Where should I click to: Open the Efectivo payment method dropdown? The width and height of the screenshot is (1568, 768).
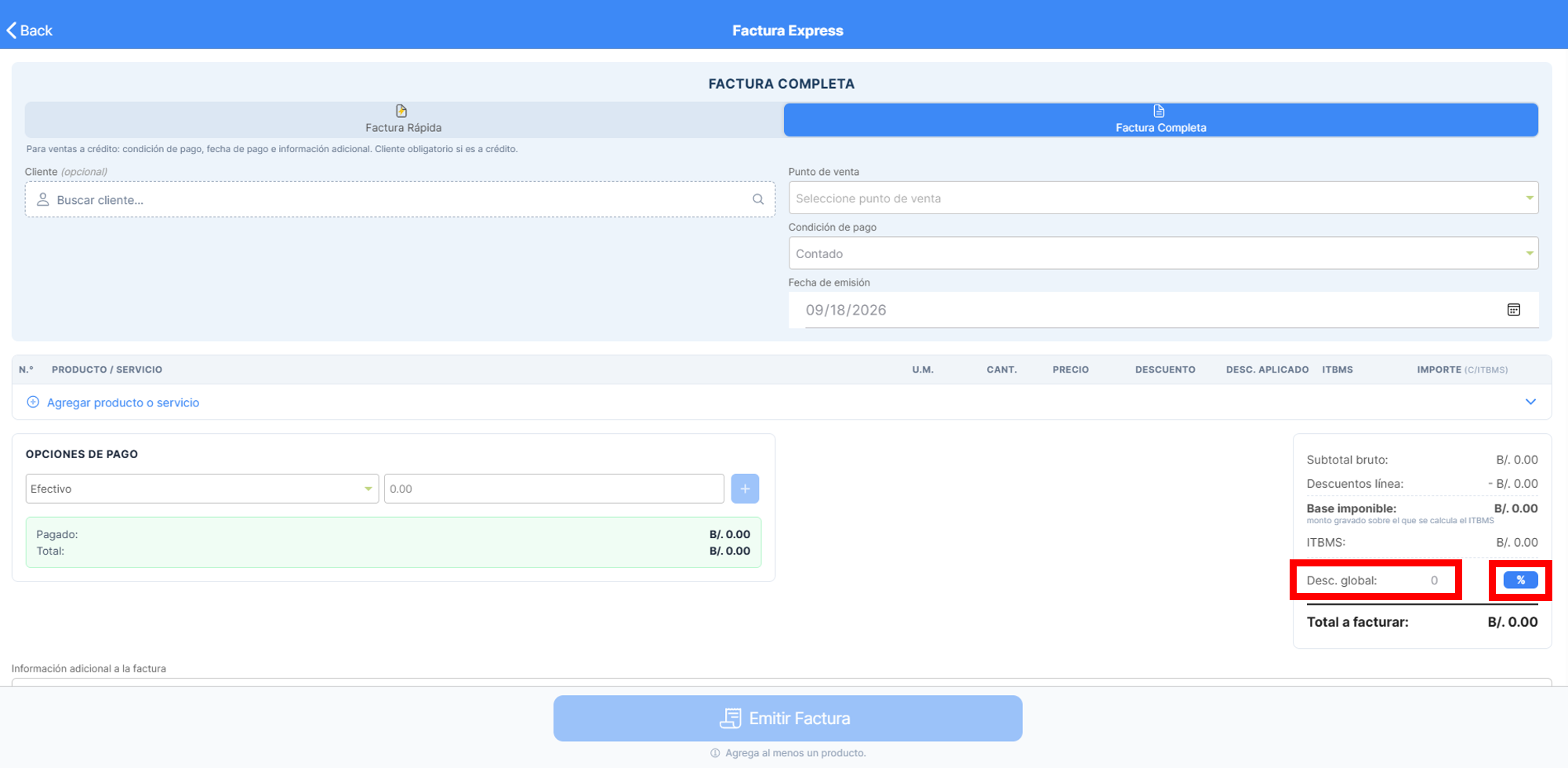pyautogui.click(x=202, y=489)
